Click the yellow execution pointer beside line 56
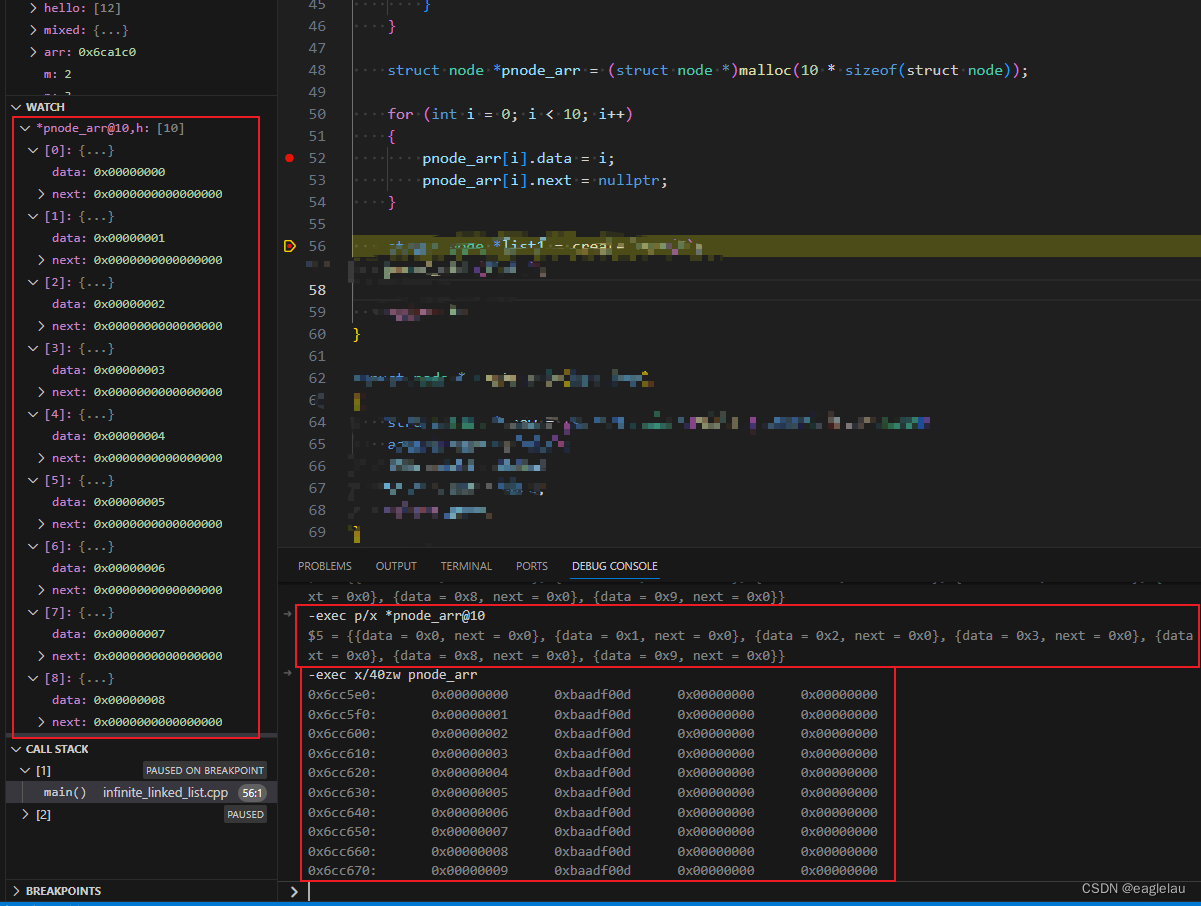Screen dimensions: 1201x906 (x=289, y=245)
